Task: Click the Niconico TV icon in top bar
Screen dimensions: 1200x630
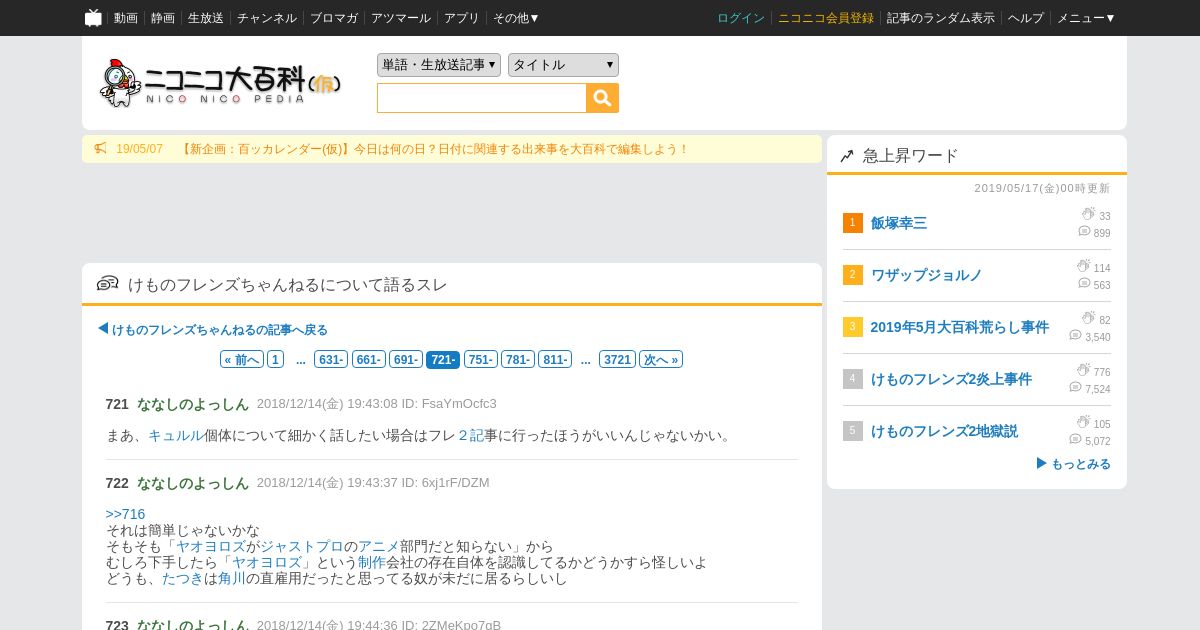Action: (x=93, y=18)
